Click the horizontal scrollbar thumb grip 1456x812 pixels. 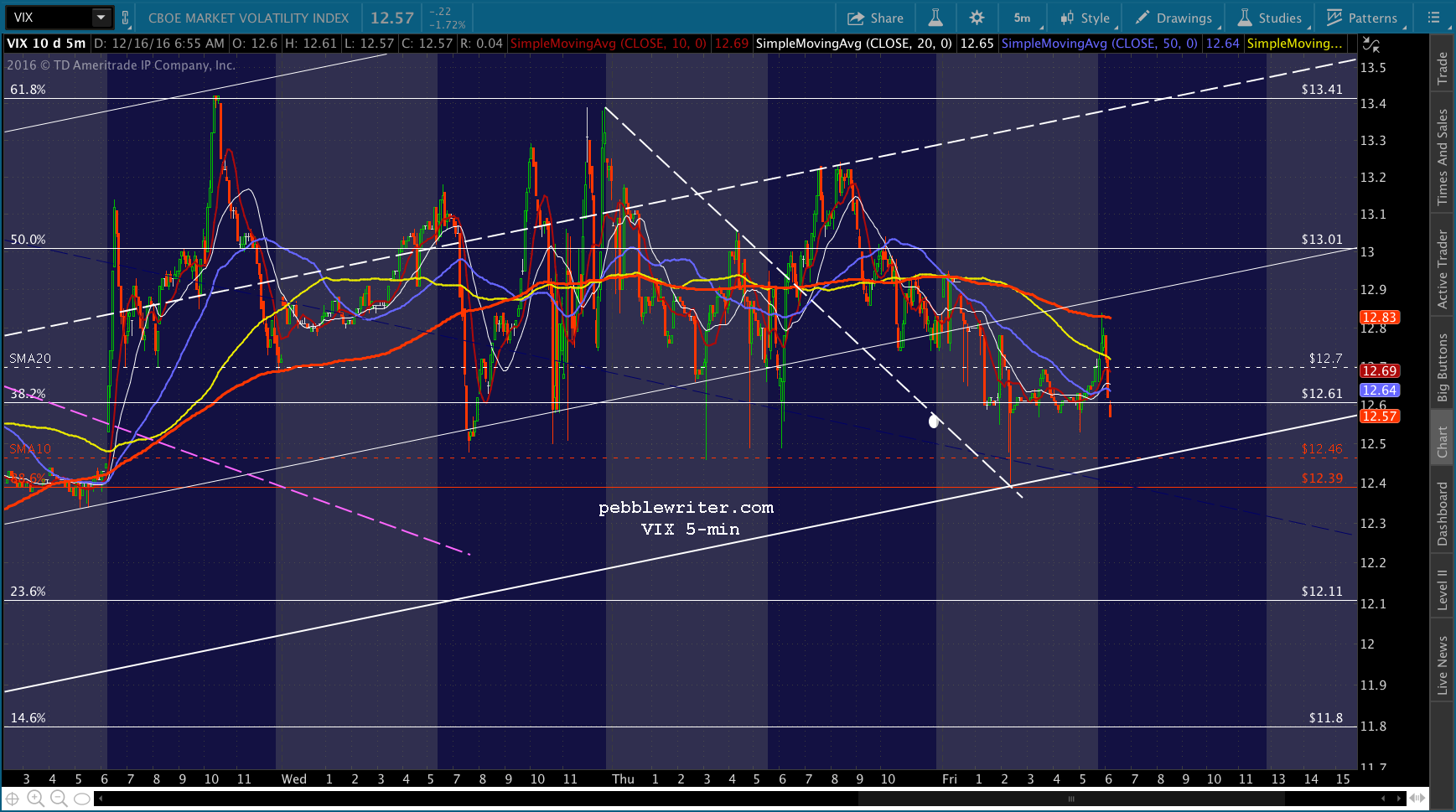(x=1070, y=799)
